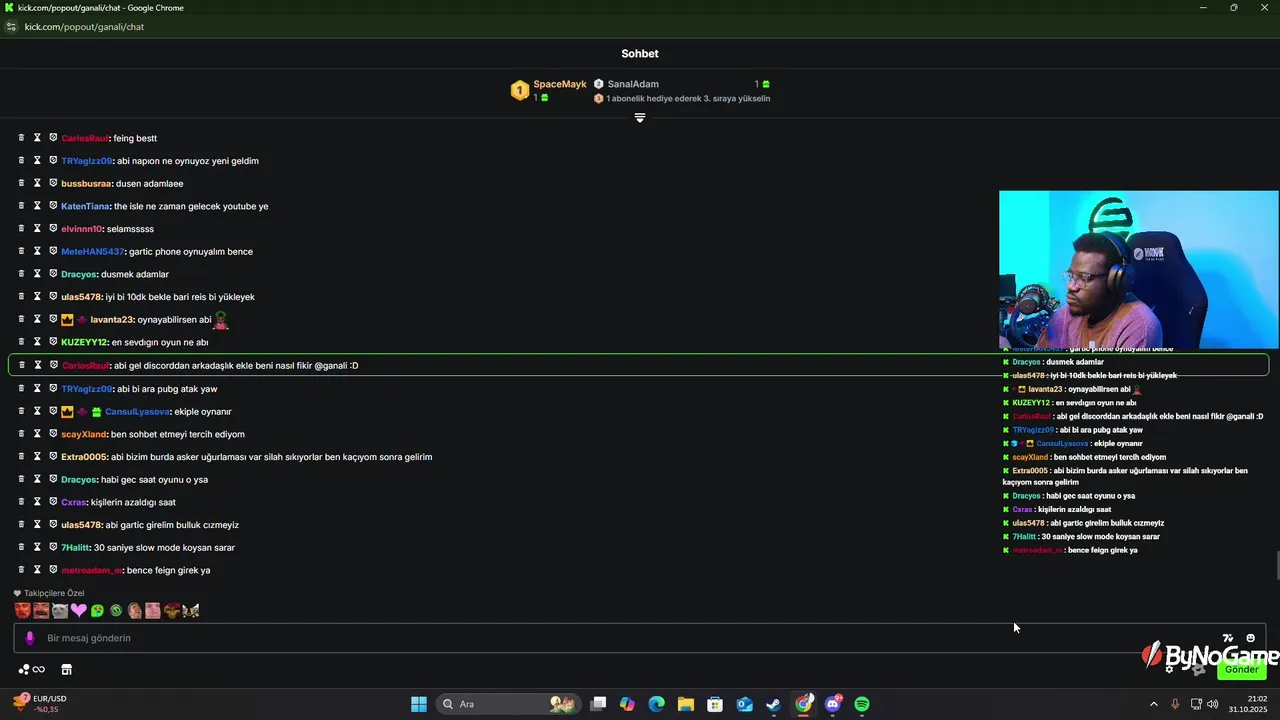Click the browser address bar URL
This screenshot has height=720, width=1280.
pyautogui.click(x=84, y=27)
